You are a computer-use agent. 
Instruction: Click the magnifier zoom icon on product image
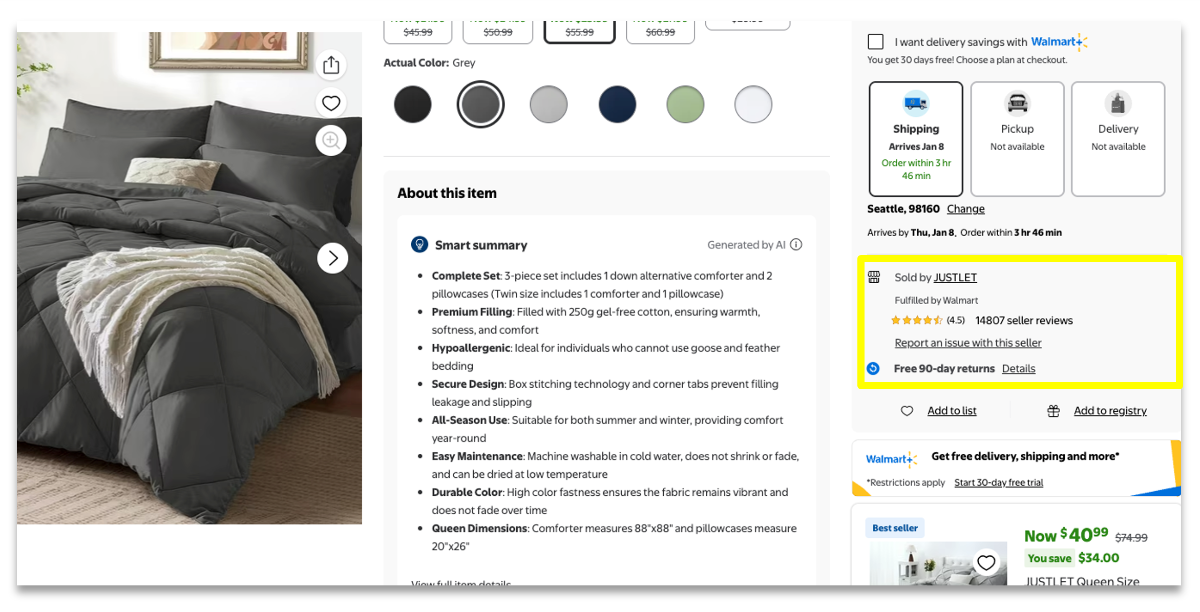tap(331, 140)
